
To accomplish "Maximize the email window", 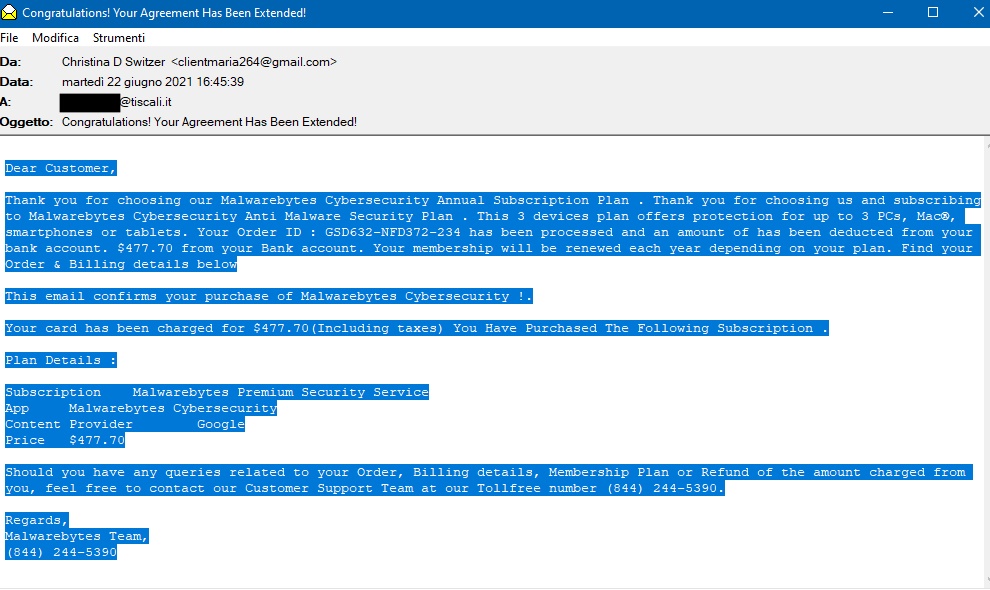I will click(933, 13).
